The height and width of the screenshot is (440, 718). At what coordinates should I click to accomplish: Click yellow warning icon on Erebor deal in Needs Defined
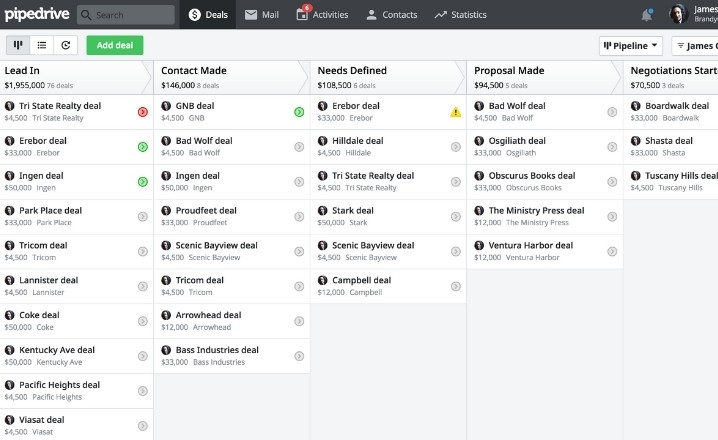tap(456, 112)
